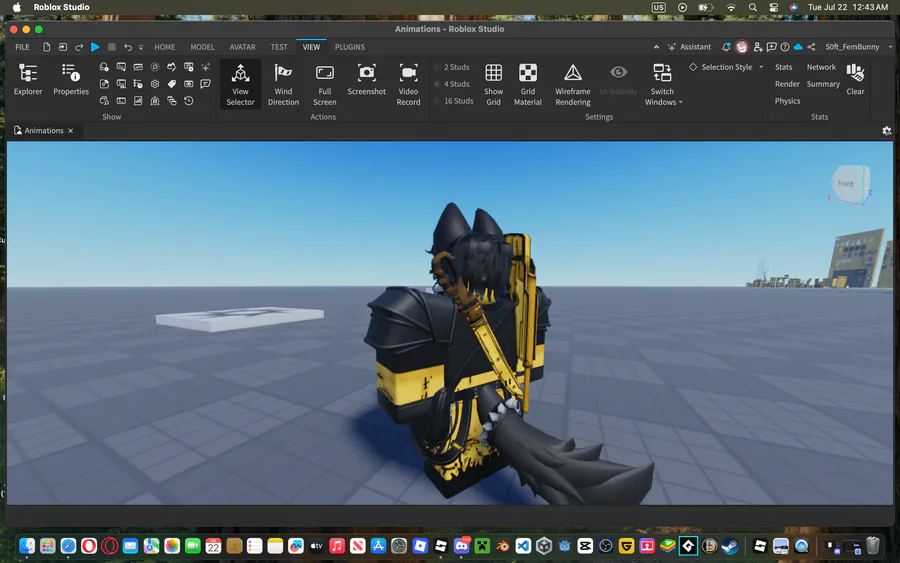Take a Screenshot of the viewport
900x563 pixels.
(366, 79)
